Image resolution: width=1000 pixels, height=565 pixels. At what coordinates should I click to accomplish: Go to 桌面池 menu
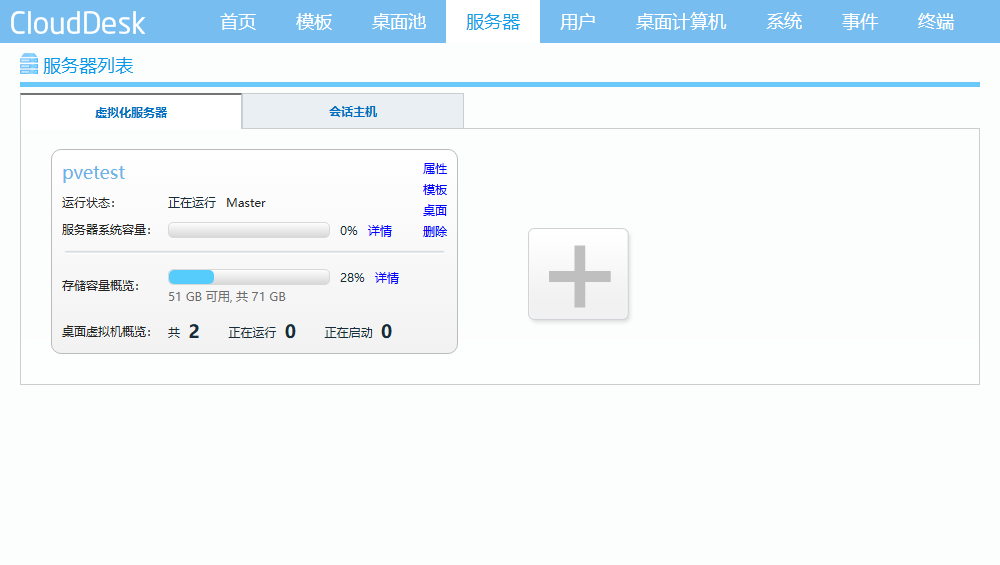[399, 22]
